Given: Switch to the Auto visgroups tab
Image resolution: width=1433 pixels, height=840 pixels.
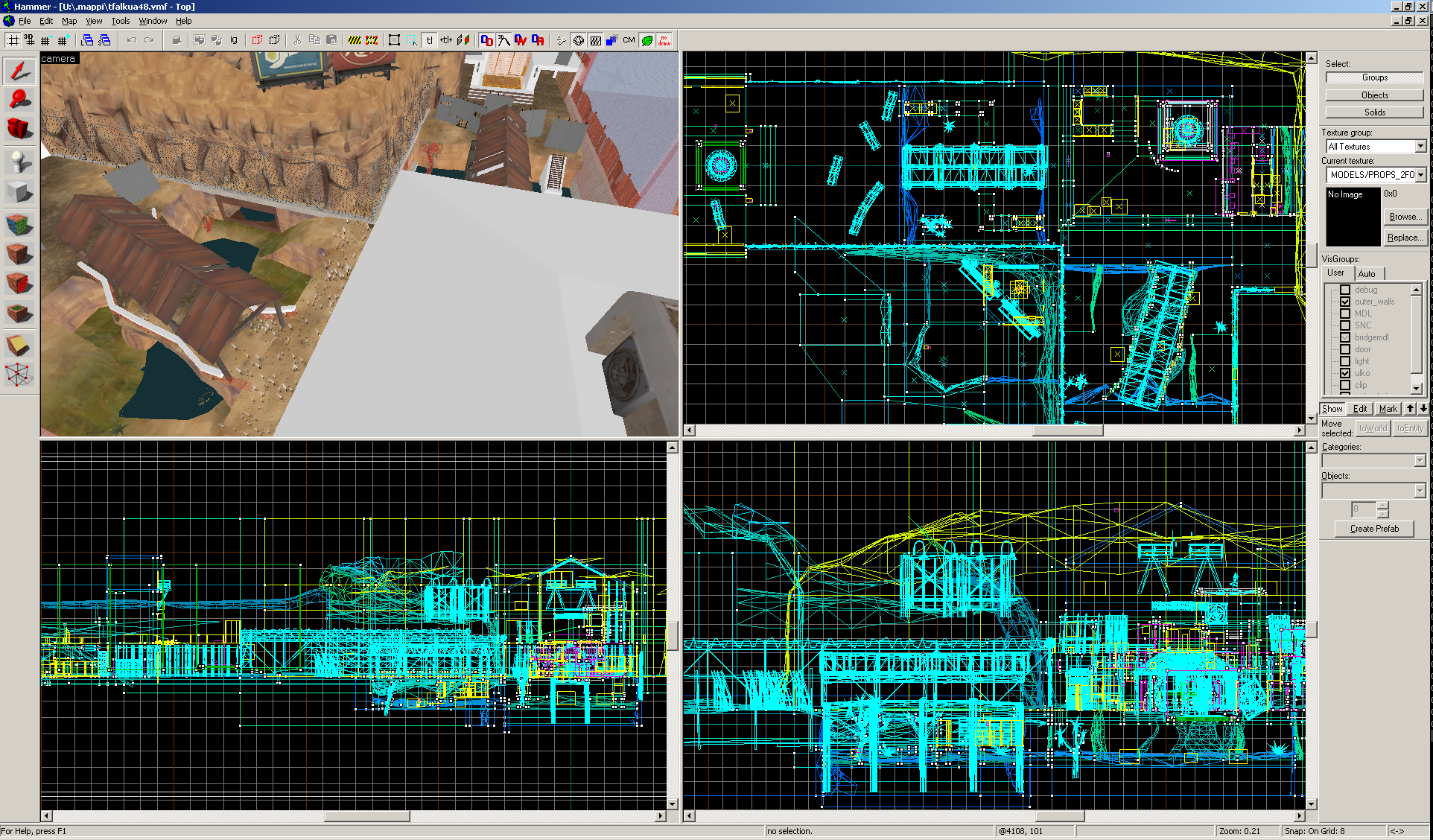Looking at the screenshot, I should (x=1367, y=273).
